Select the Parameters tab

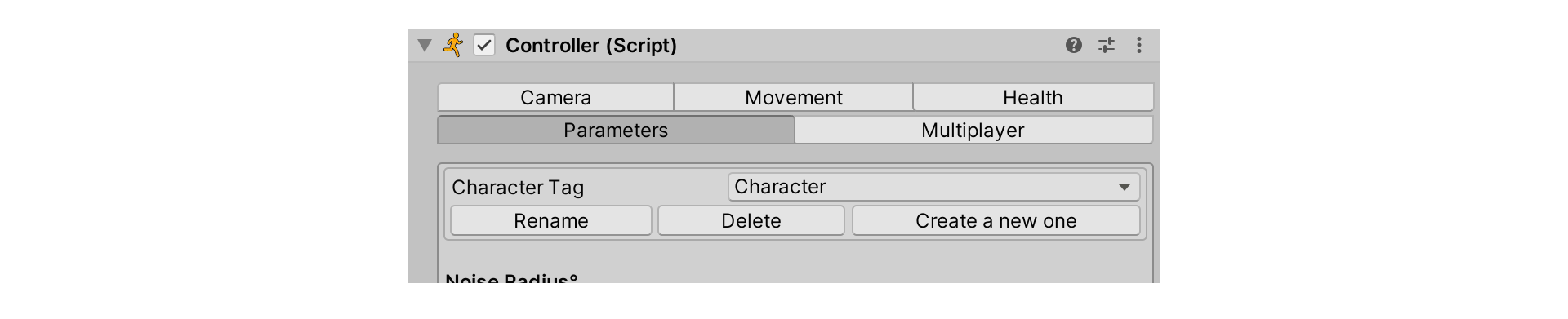[x=616, y=130]
